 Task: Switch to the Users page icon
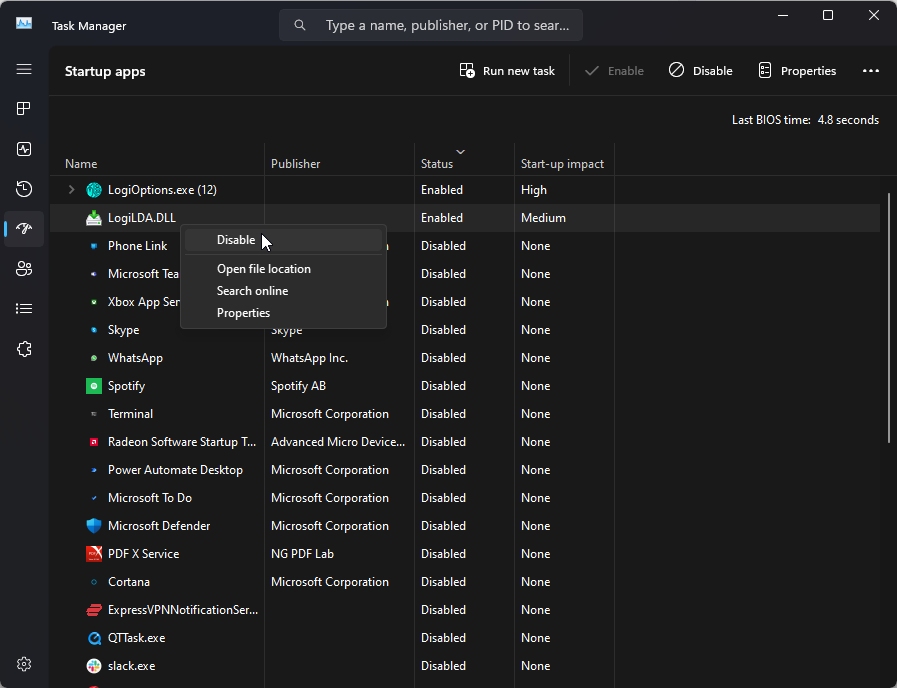24,268
